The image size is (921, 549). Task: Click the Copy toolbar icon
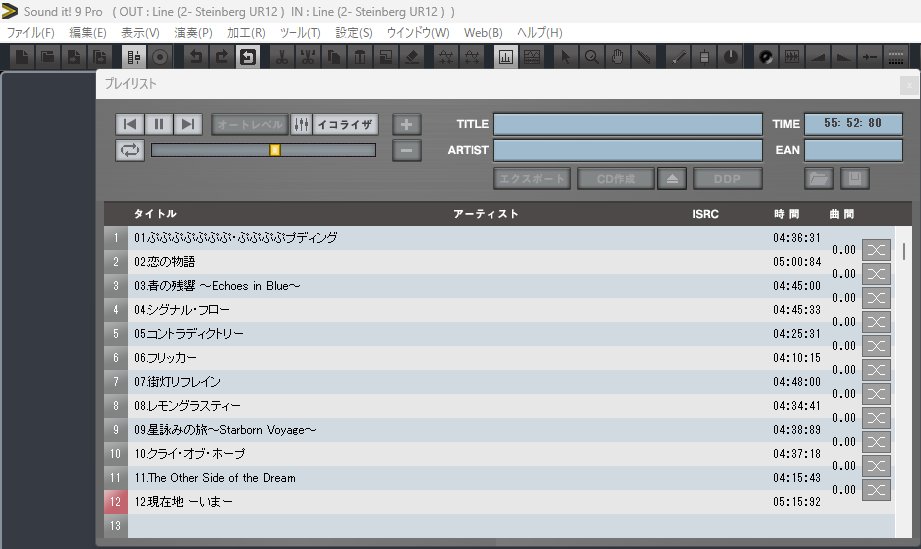[x=334, y=57]
